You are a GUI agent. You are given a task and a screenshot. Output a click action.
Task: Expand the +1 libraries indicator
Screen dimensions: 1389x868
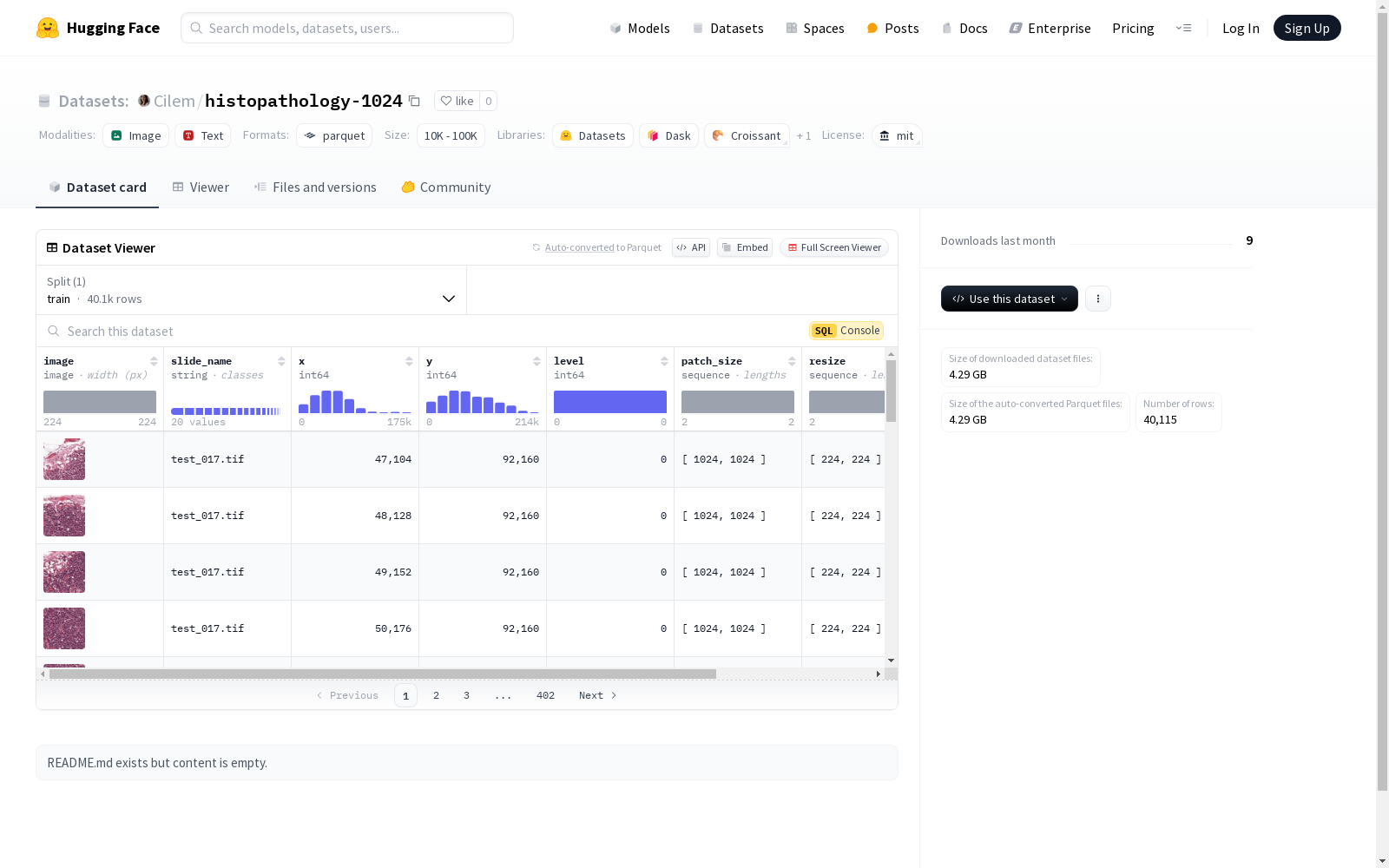click(804, 135)
